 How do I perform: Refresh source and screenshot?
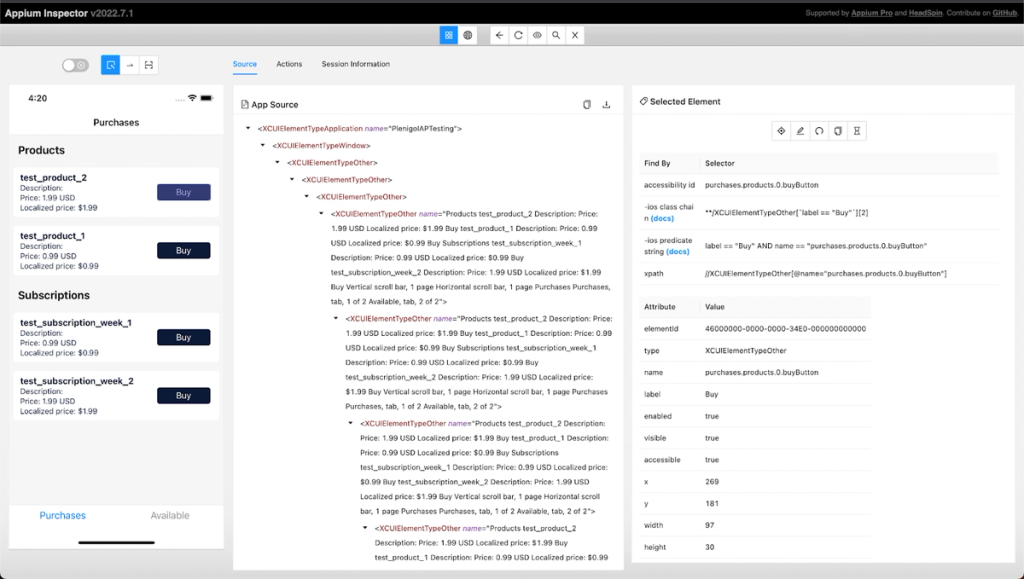(x=518, y=35)
